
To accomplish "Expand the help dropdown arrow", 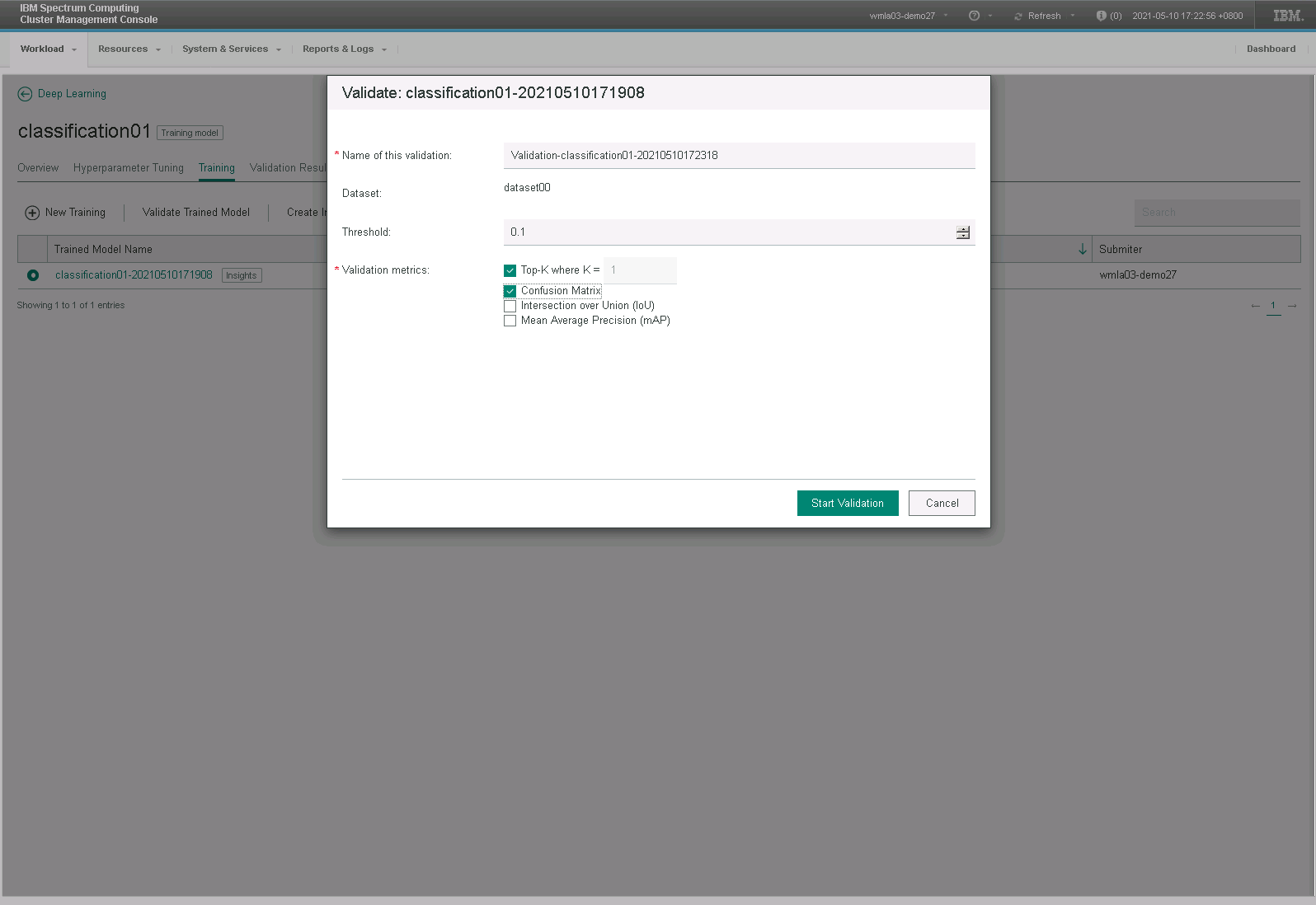I will [x=990, y=16].
